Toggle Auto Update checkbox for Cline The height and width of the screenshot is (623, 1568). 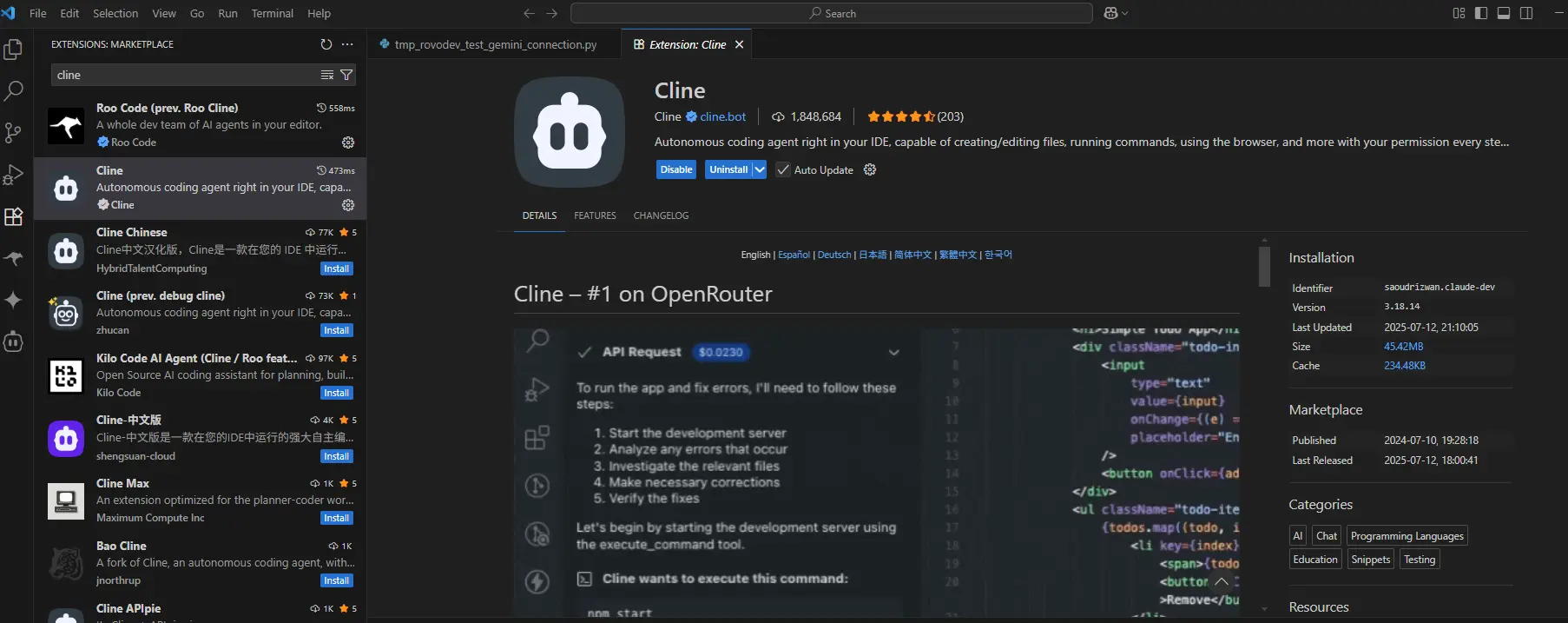[x=783, y=170]
